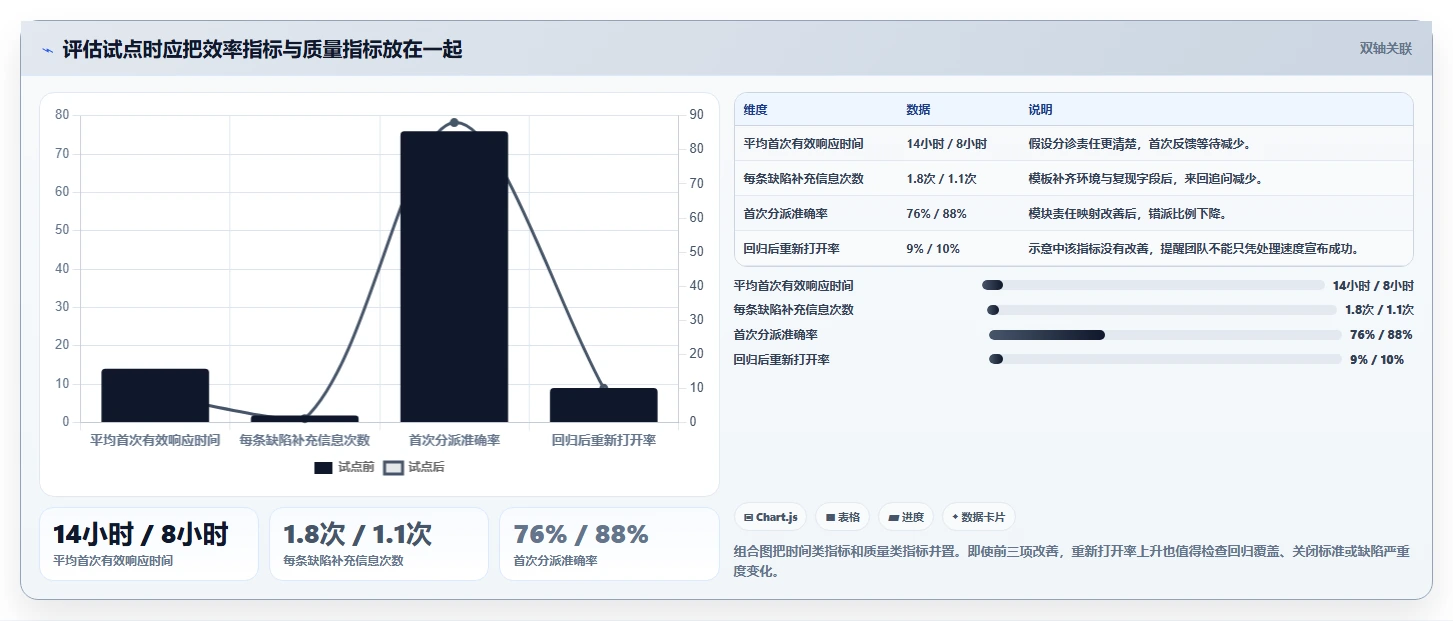Click the 14小时 / 8小时 data card
The width and height of the screenshot is (1453, 621).
point(149,544)
